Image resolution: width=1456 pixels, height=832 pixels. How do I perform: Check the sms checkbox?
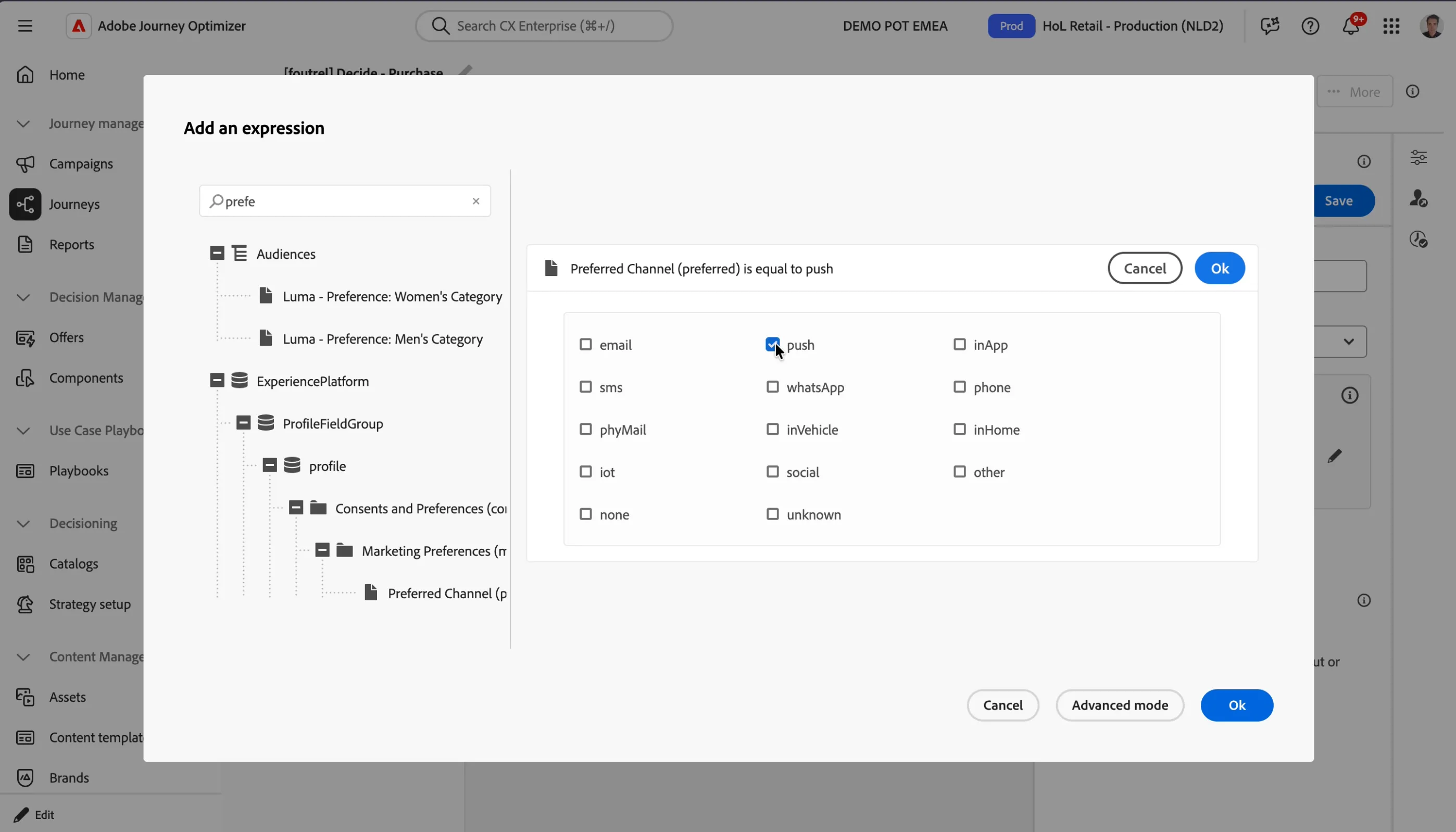point(585,387)
